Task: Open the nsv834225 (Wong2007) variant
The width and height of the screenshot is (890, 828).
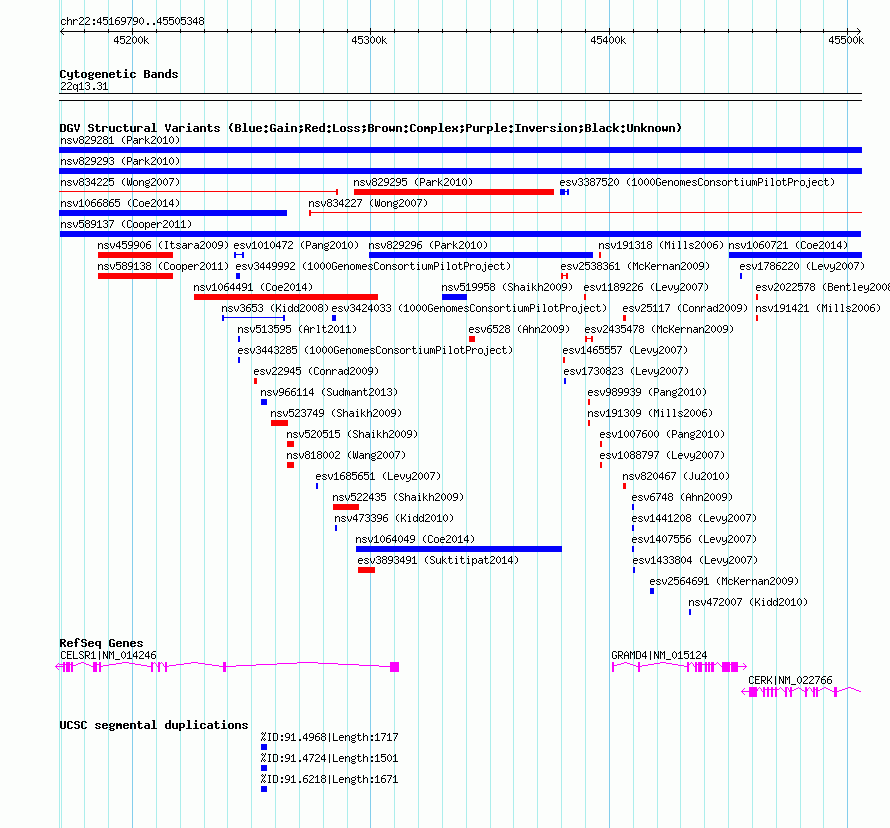Action: 120,182
